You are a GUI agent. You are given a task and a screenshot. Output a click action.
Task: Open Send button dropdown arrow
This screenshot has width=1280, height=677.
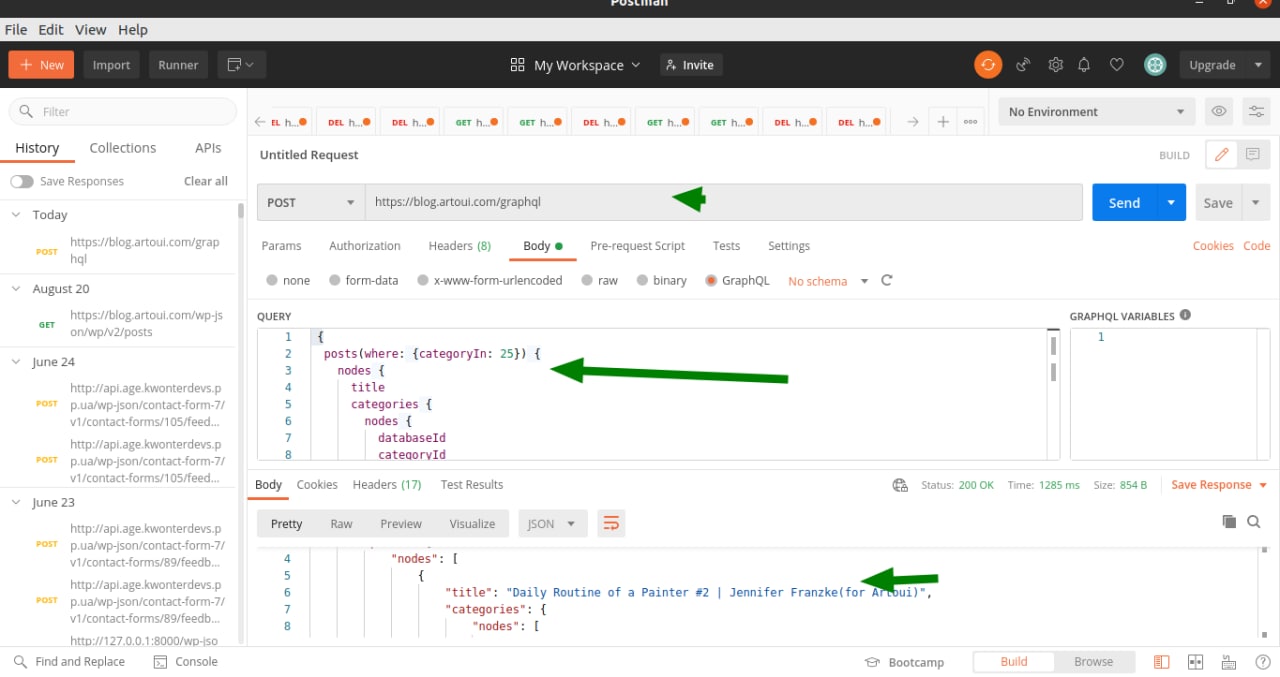(x=1171, y=202)
